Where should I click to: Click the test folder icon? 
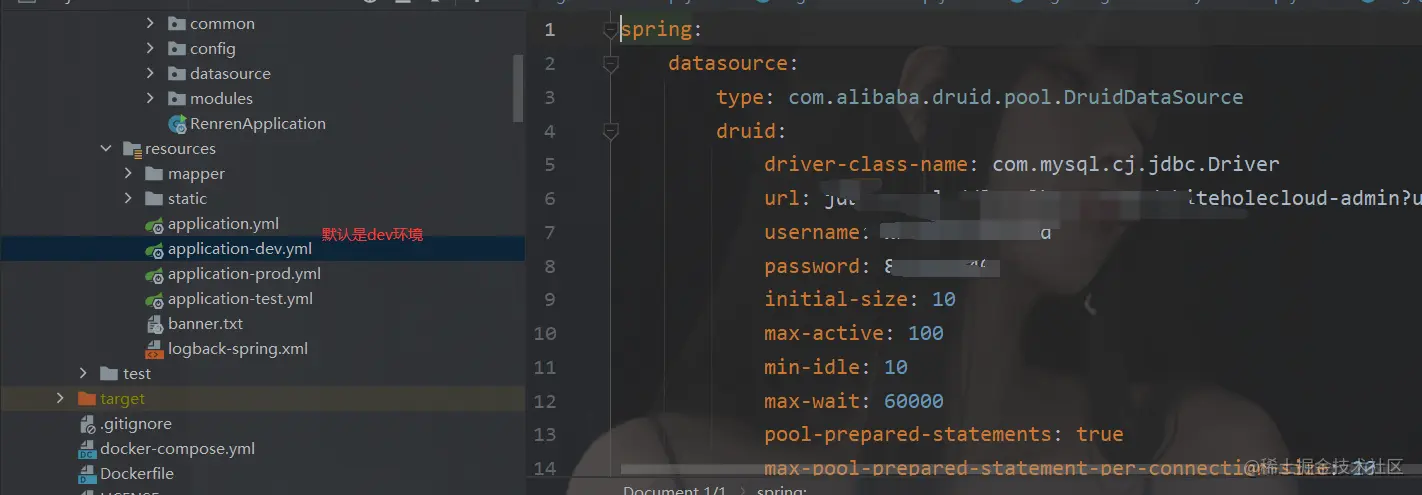(109, 373)
